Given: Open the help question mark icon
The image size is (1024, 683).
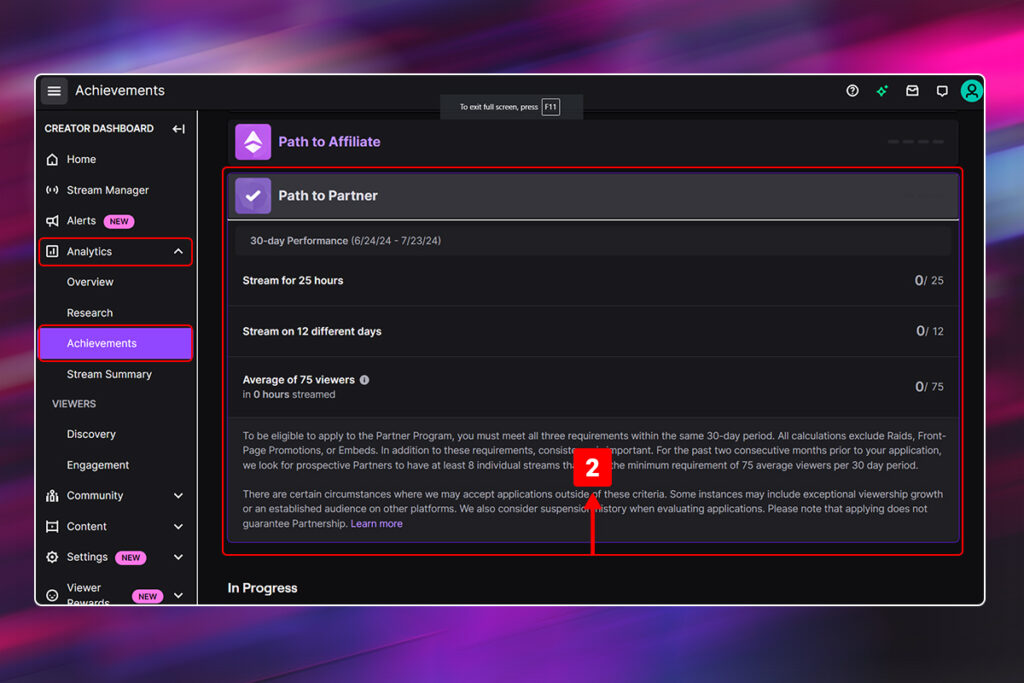Looking at the screenshot, I should pyautogui.click(x=852, y=91).
